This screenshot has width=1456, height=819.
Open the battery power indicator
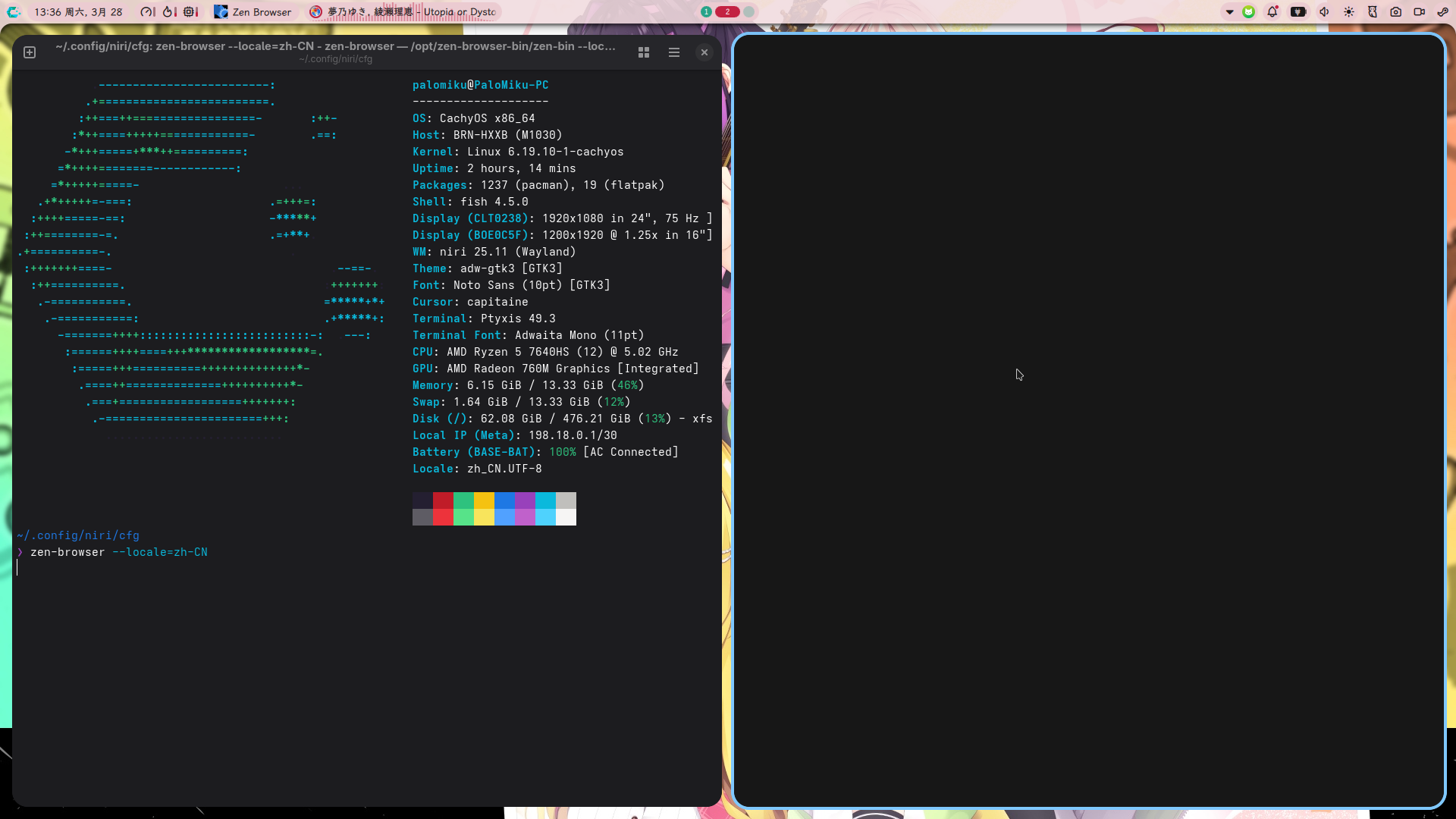[1298, 11]
